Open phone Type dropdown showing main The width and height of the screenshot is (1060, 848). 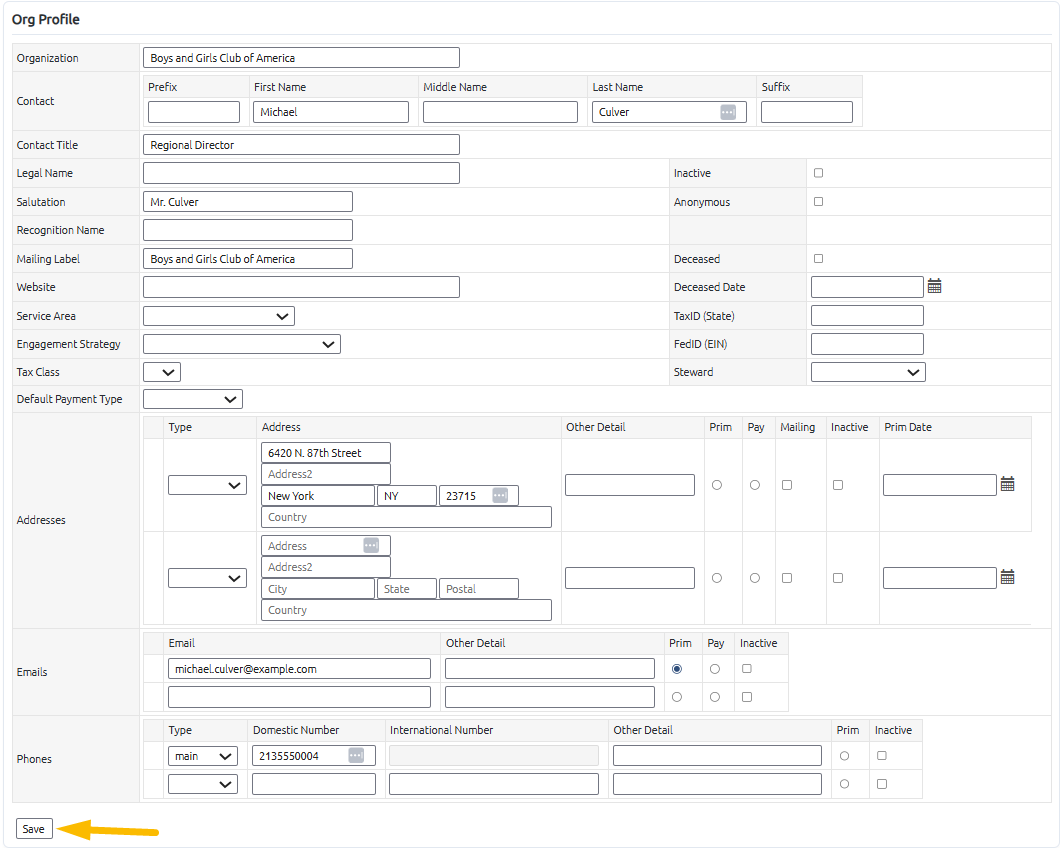[203, 756]
